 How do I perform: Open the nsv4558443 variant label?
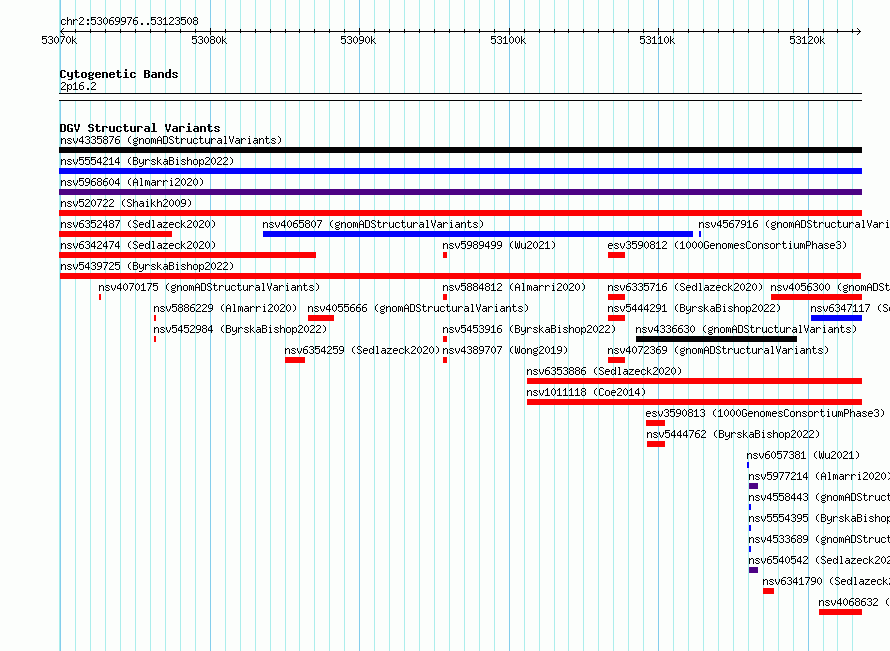819,497
